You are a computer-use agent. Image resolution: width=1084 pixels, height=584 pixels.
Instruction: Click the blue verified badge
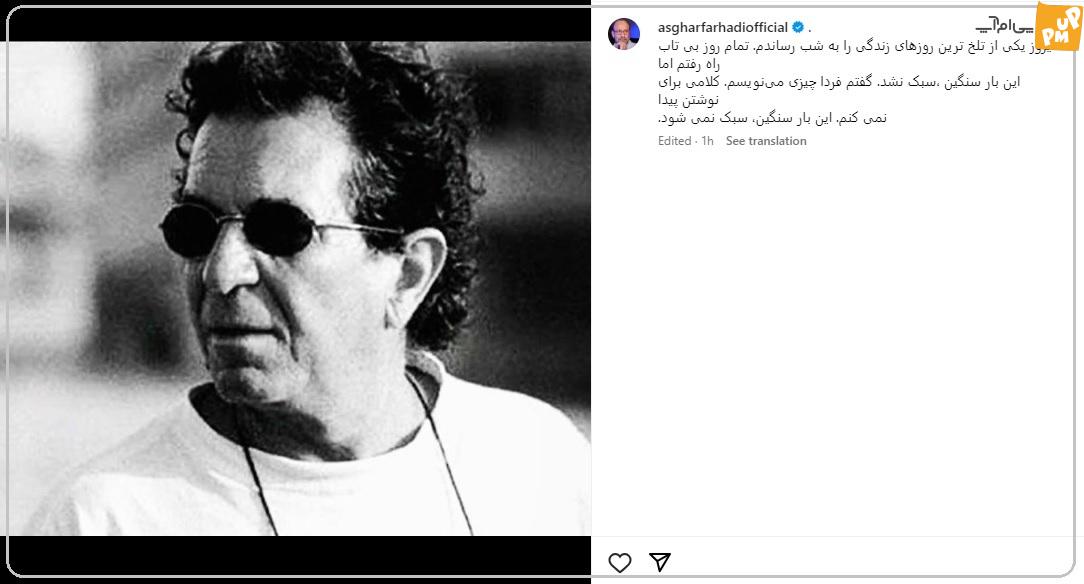(798, 28)
